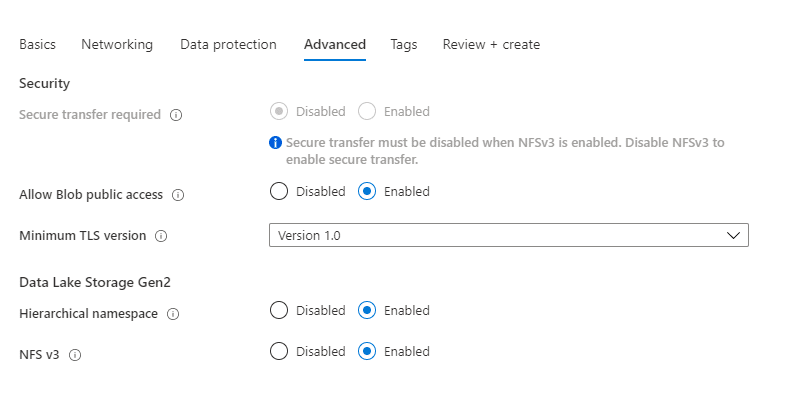Select Enabled for Allow Blob public access
Screen dimensions: 787x393
pyautogui.click(x=367, y=191)
